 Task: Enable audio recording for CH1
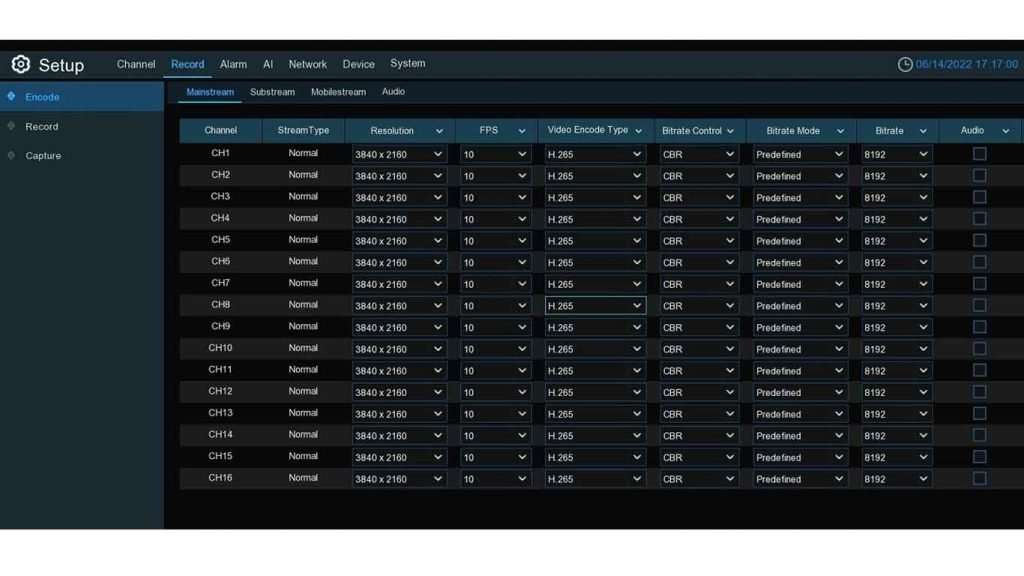click(x=979, y=153)
